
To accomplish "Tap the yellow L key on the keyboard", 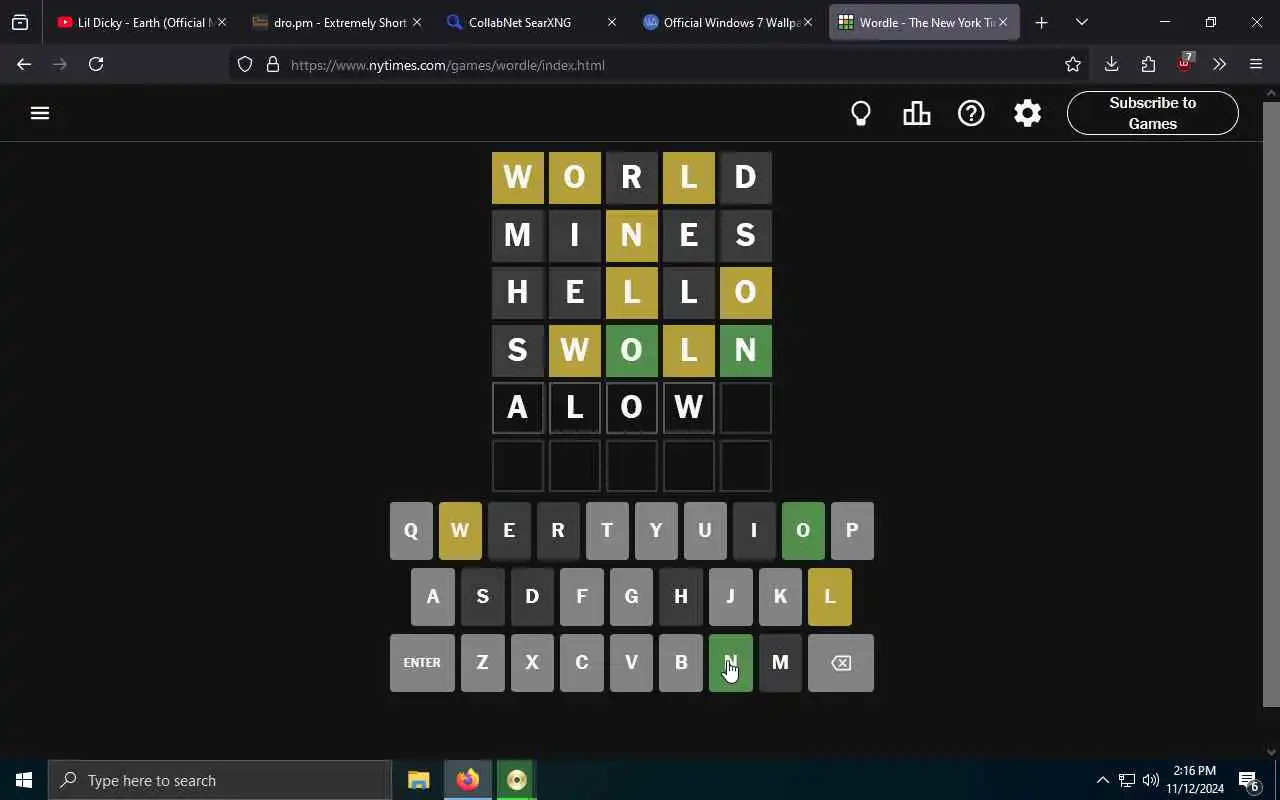I will (x=829, y=597).
